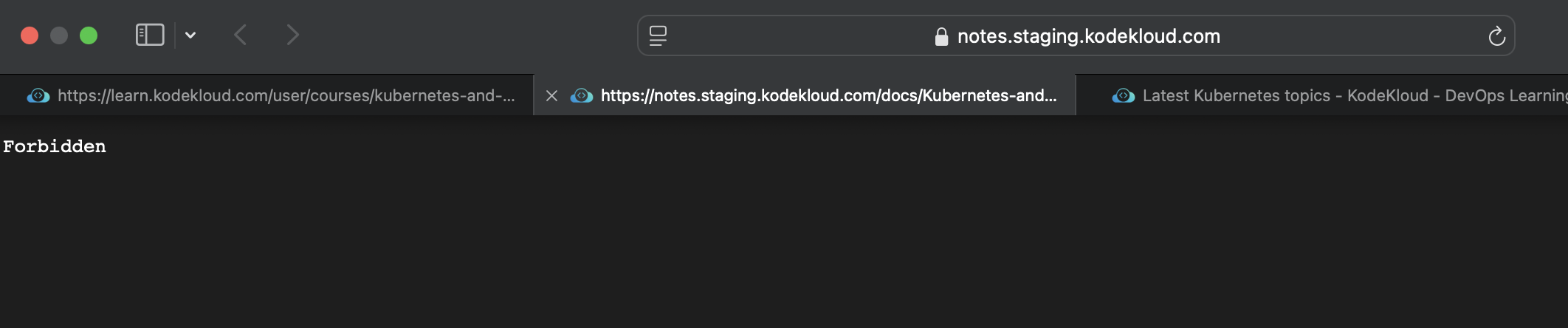Viewport: 1568px width, 328px height.
Task: Click the blank page area below Forbidden
Action: point(783,244)
